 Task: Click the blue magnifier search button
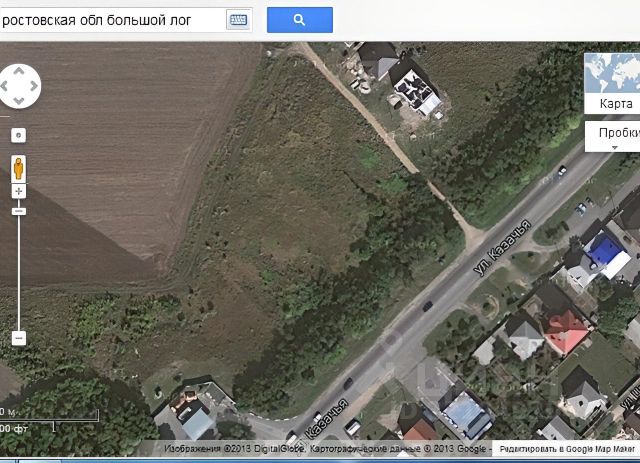[300, 20]
